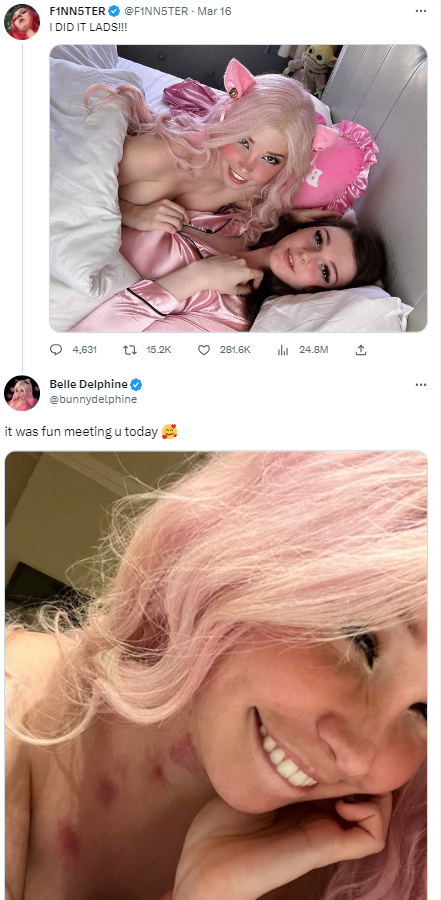Open the reply icon on F1NN5TER's tweet
This screenshot has height=900, width=441.
point(56,350)
